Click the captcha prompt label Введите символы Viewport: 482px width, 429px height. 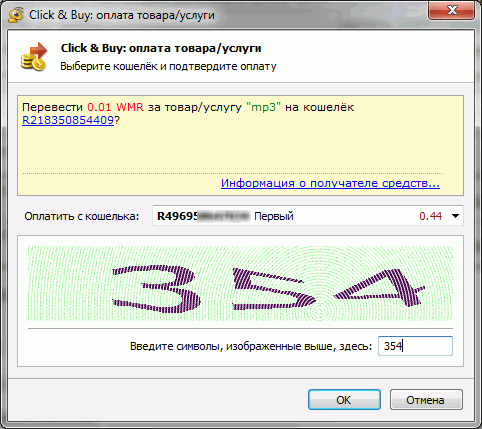click(251, 346)
